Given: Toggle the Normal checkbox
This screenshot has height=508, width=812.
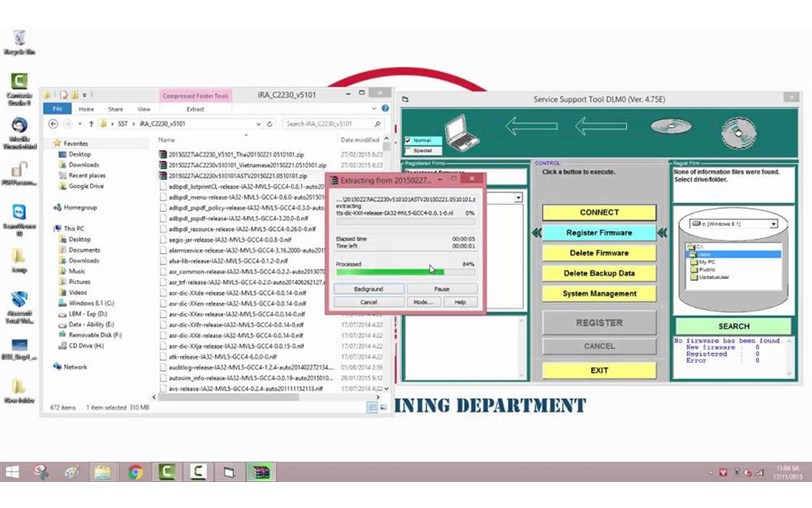Looking at the screenshot, I should click(408, 140).
